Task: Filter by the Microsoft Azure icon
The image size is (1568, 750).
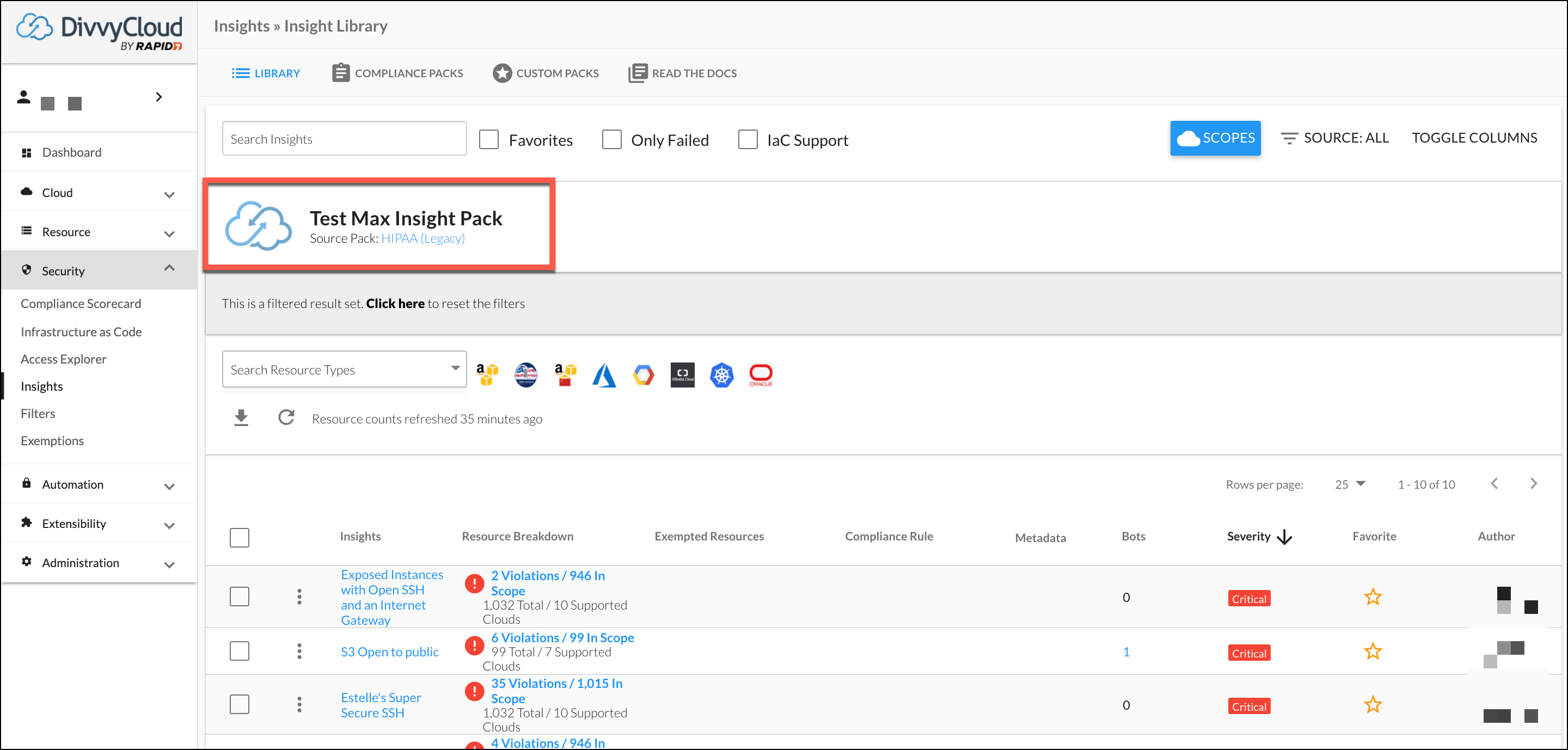Action: point(604,374)
